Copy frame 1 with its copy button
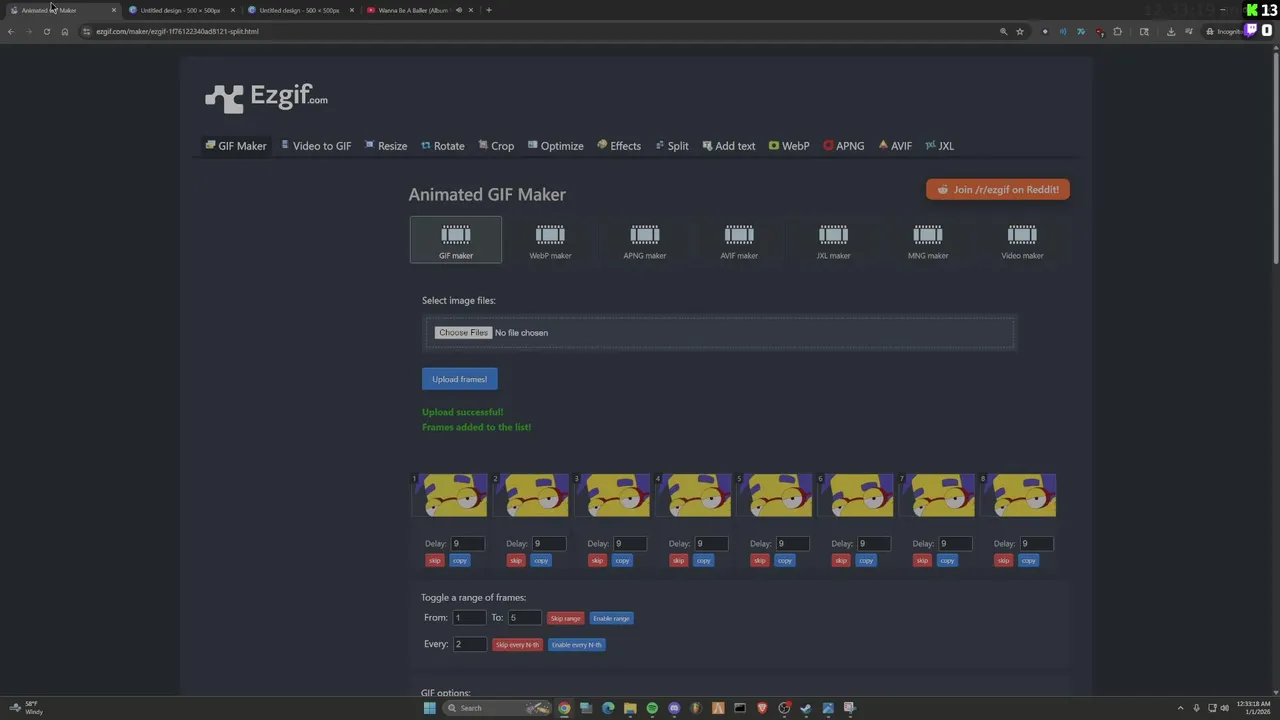The image size is (1280, 720). (460, 561)
